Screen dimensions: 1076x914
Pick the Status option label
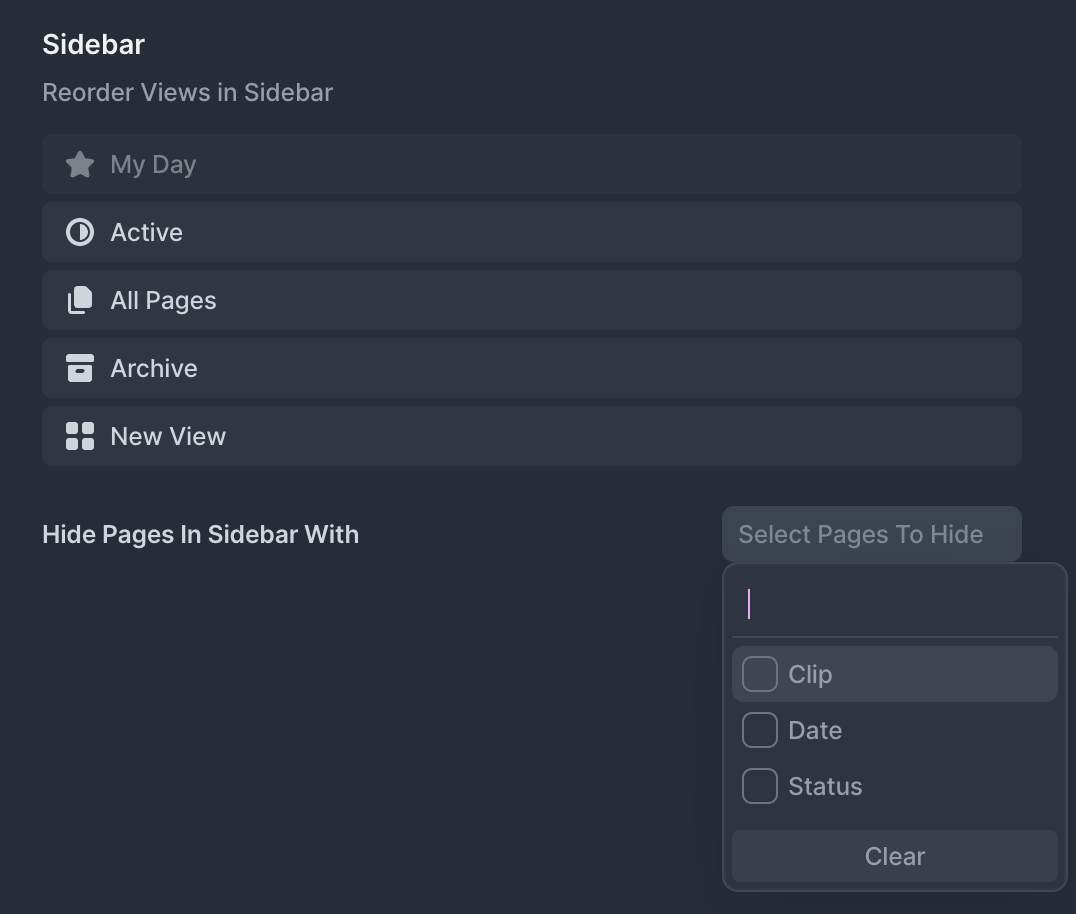click(x=825, y=786)
